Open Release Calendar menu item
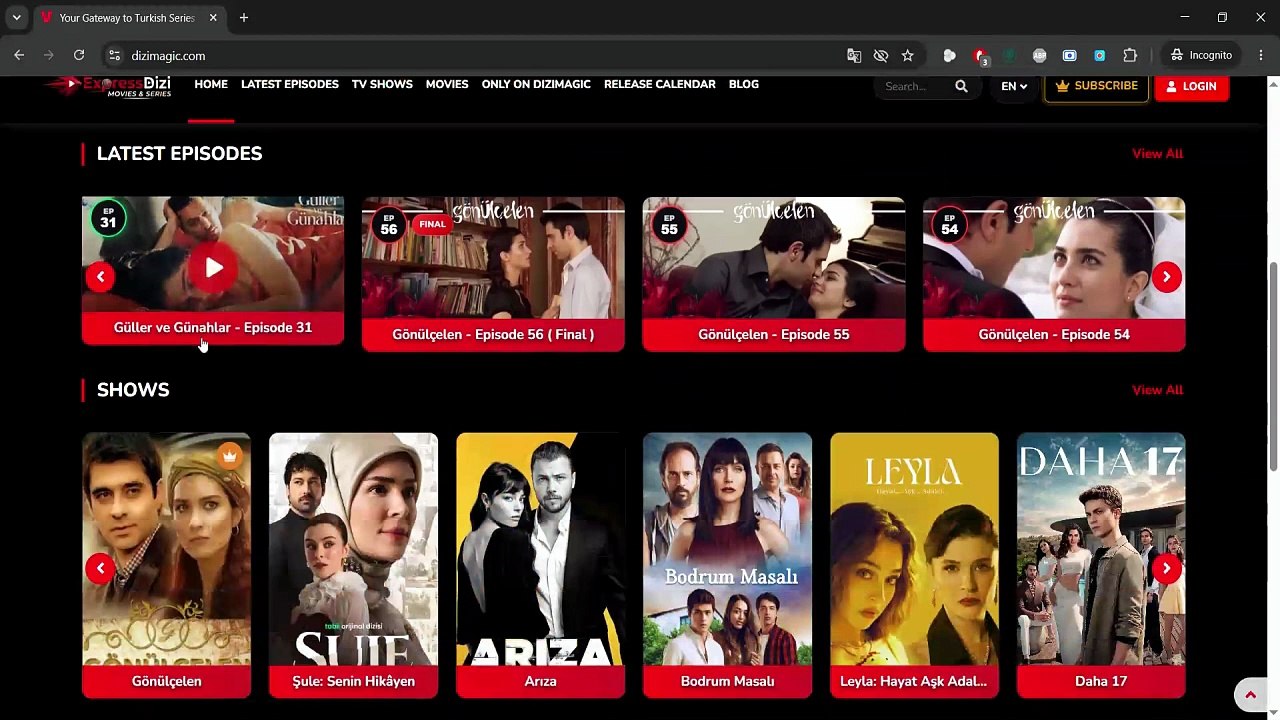Viewport: 1280px width, 720px height. click(x=660, y=85)
